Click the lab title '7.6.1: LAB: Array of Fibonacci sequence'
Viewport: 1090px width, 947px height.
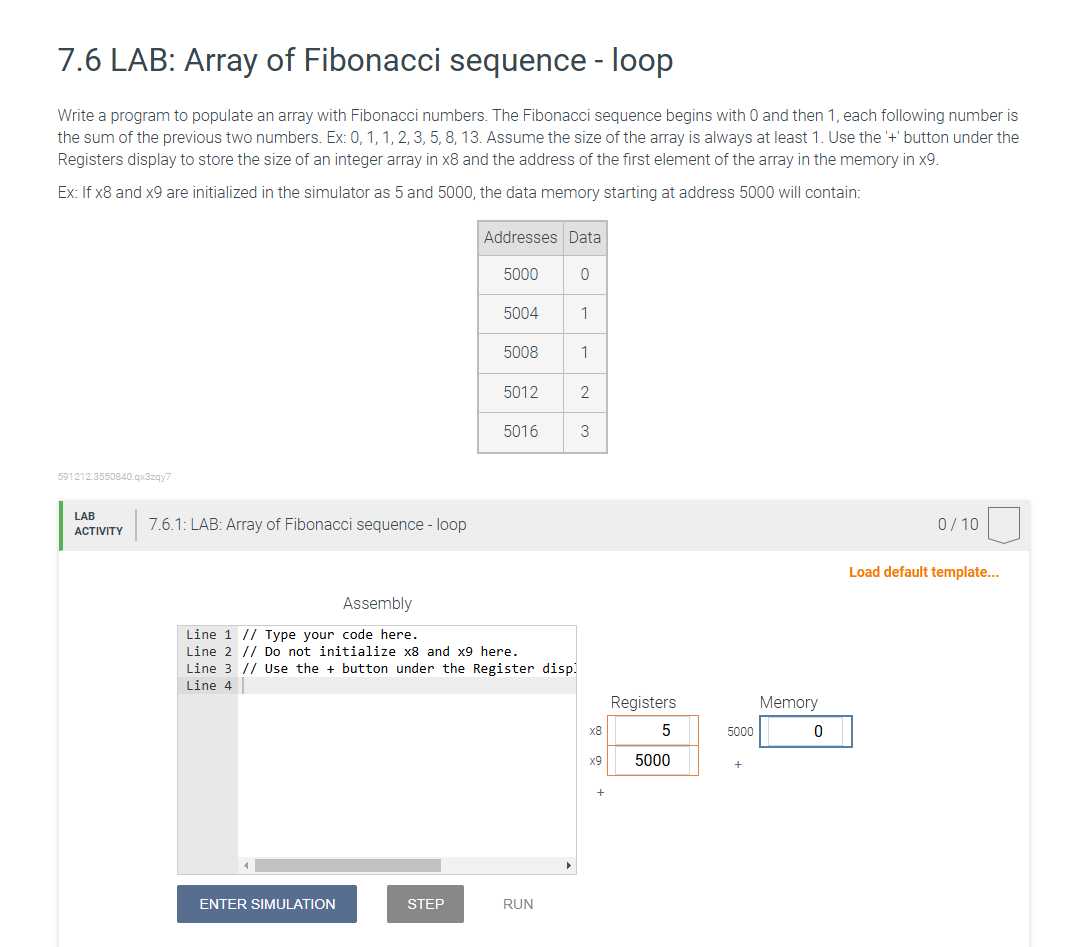(307, 524)
